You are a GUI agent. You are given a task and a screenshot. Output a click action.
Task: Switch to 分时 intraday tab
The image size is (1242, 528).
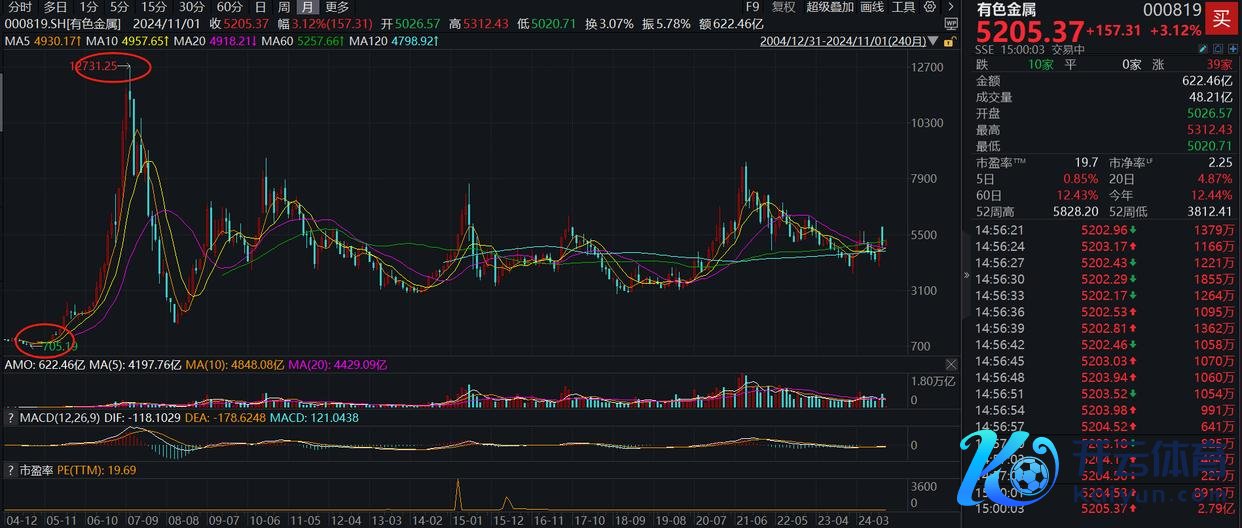pyautogui.click(x=19, y=7)
